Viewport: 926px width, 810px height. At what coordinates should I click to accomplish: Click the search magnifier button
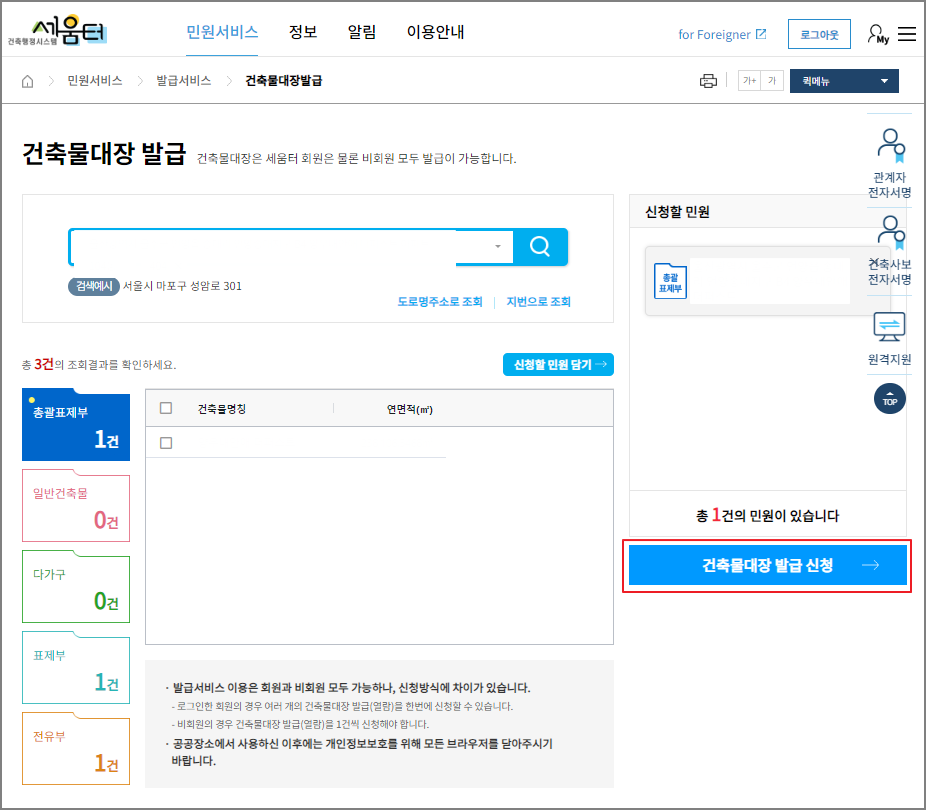pos(540,246)
